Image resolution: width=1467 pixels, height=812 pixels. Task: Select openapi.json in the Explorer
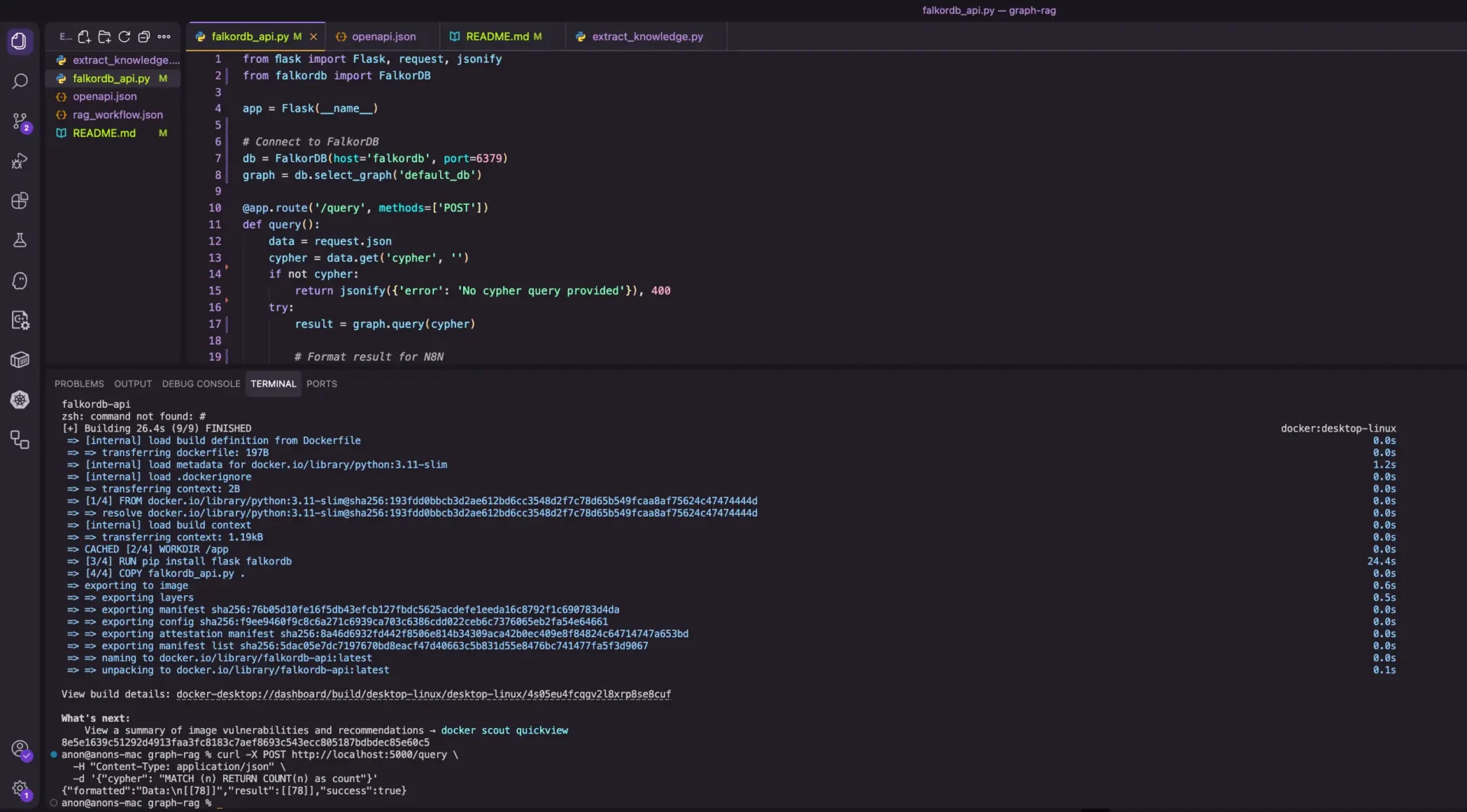[x=105, y=96]
